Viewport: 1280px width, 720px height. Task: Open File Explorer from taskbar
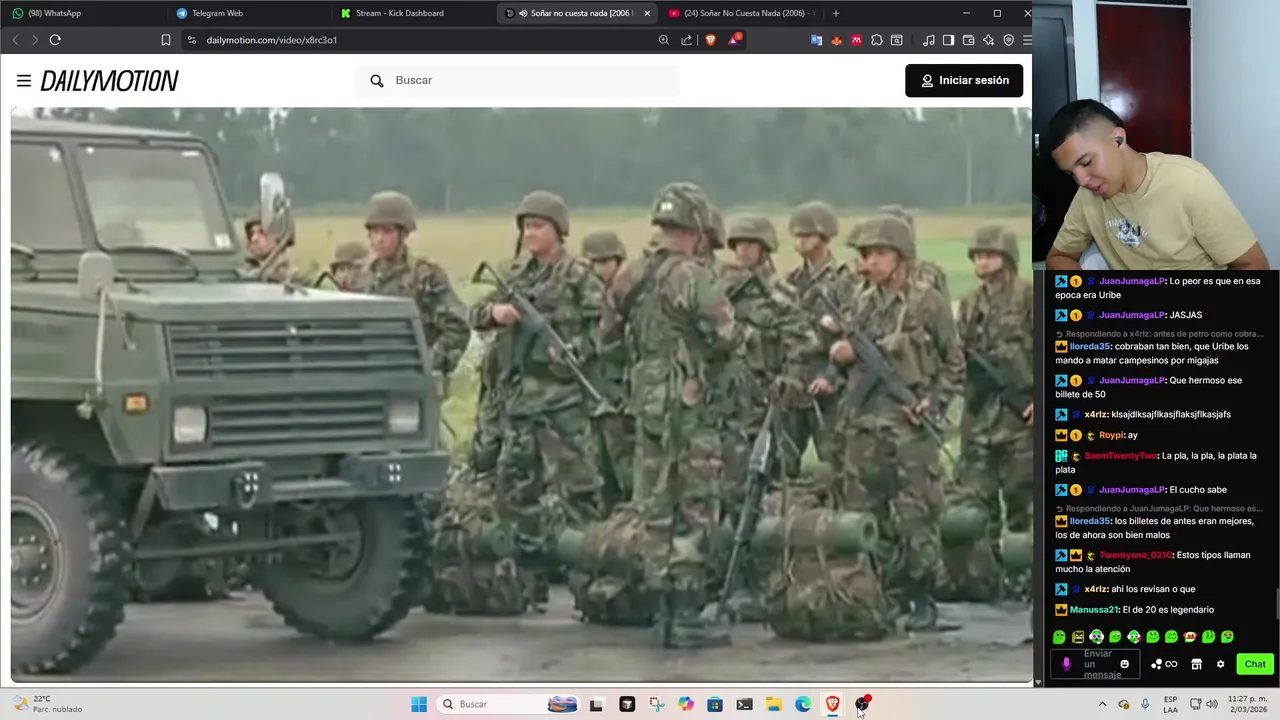coord(774,704)
